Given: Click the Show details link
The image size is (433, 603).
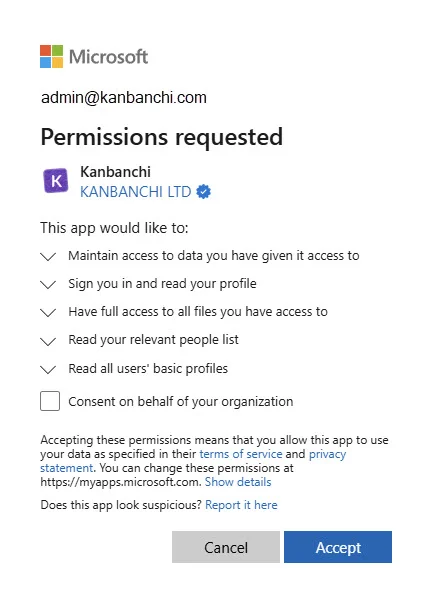Looking at the screenshot, I should click(x=238, y=482).
